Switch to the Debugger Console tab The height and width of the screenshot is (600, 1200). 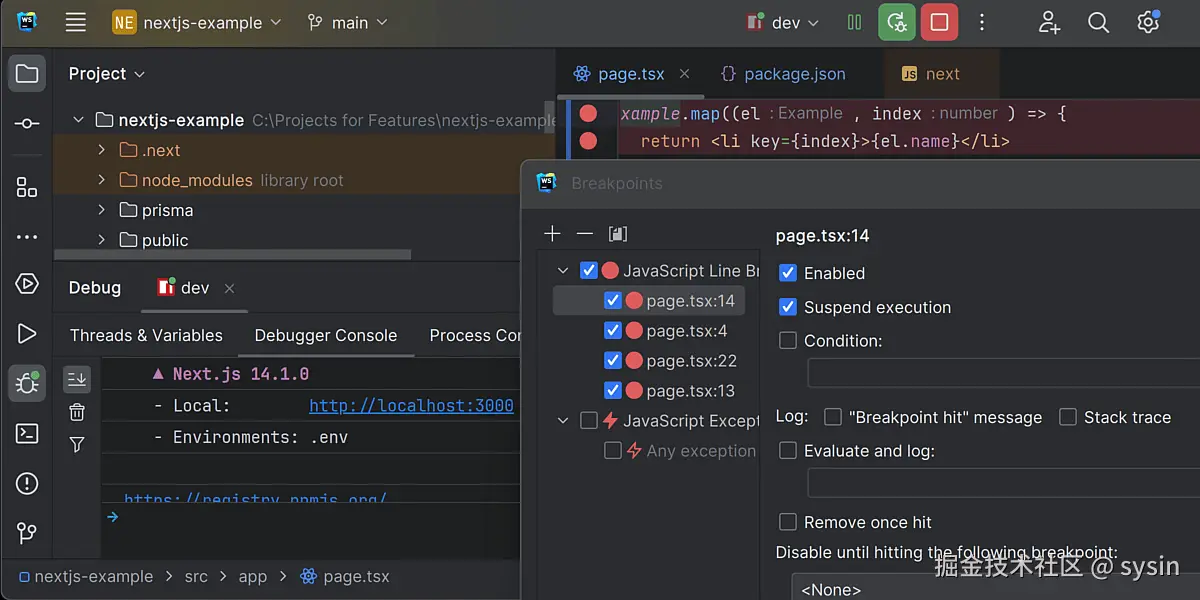click(x=326, y=335)
